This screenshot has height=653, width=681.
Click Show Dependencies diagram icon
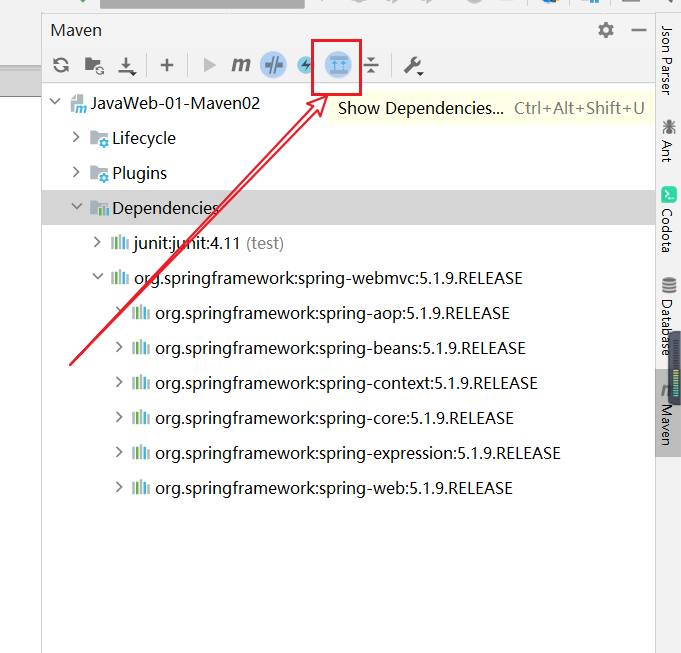[338, 66]
